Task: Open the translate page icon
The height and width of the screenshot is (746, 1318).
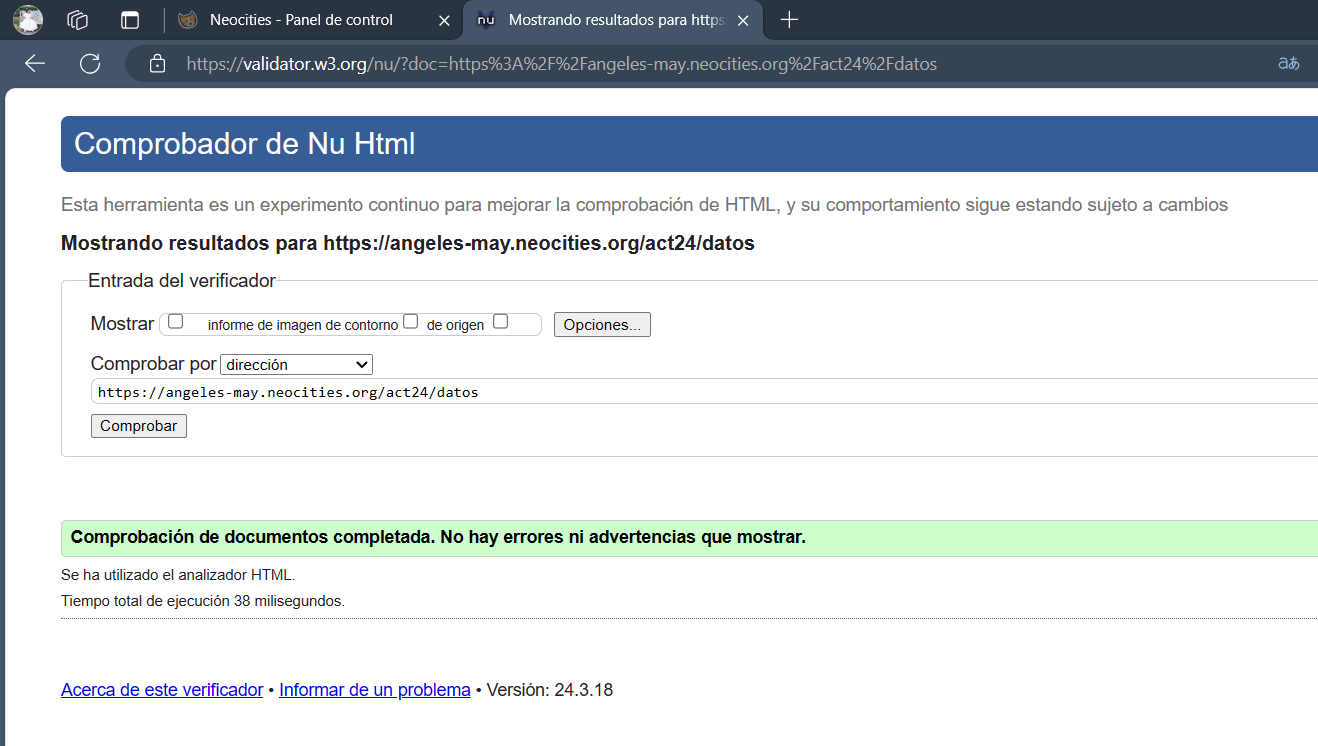Action: coord(1288,63)
